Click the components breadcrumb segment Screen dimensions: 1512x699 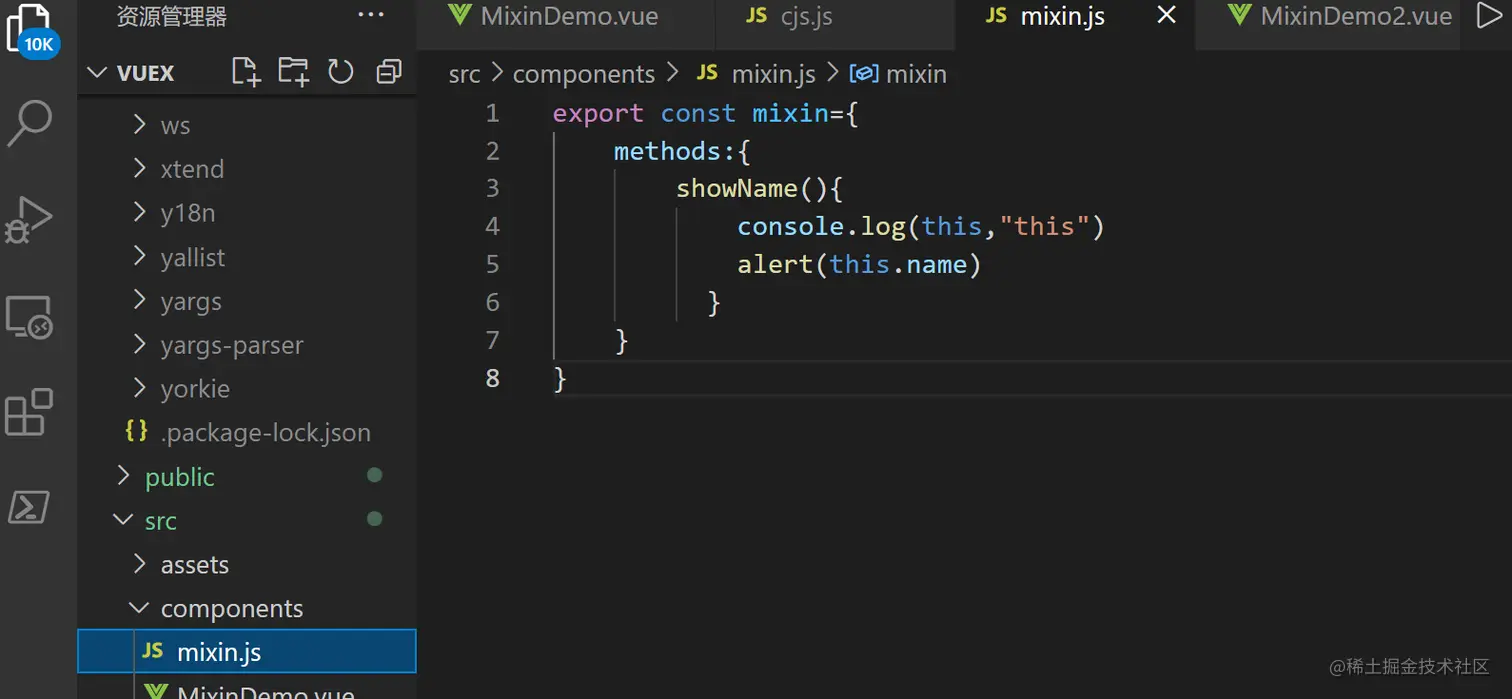click(584, 74)
